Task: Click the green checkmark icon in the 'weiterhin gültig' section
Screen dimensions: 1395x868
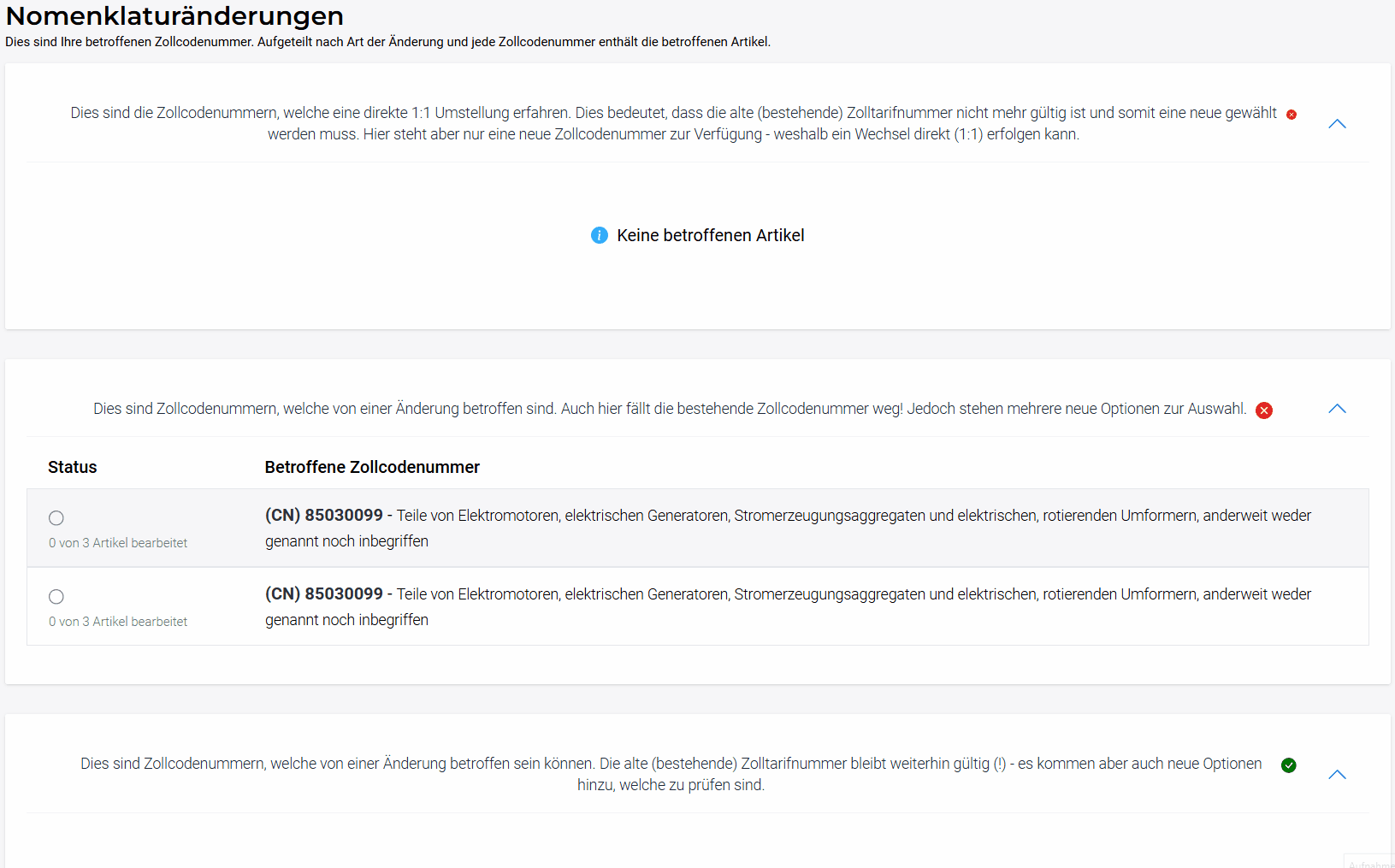Action: click(1289, 765)
